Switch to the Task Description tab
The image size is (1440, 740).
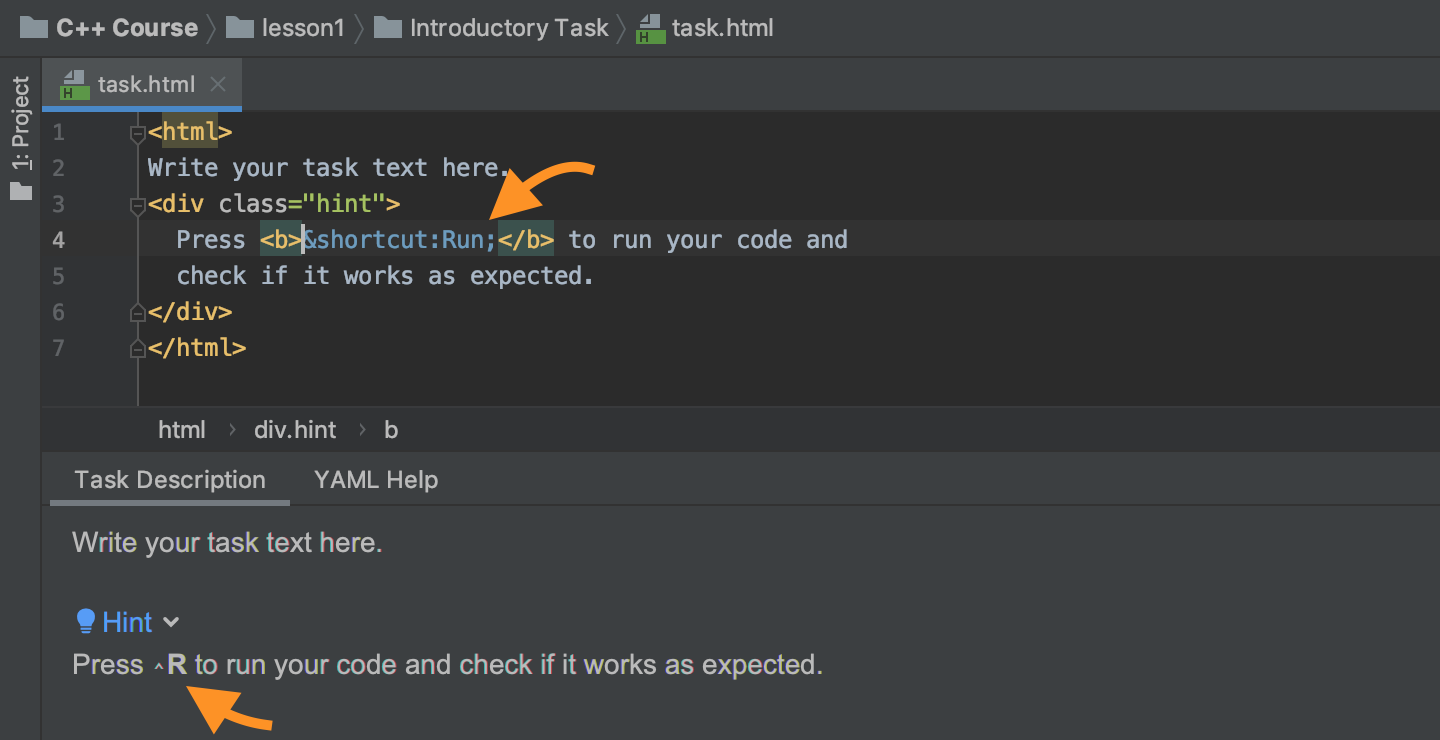[170, 480]
